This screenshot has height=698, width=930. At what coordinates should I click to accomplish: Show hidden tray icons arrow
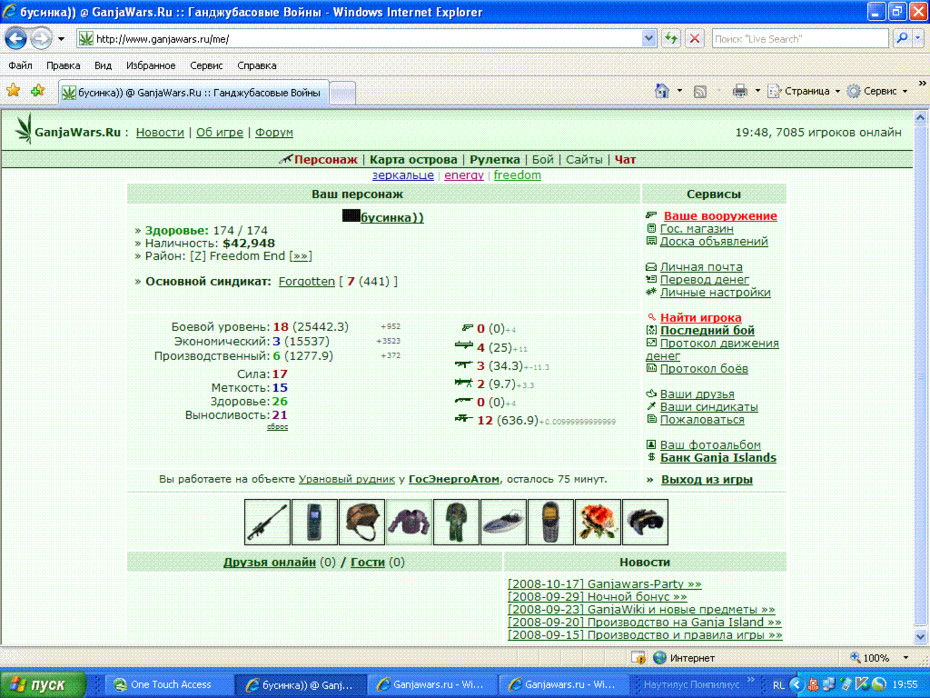click(x=797, y=685)
